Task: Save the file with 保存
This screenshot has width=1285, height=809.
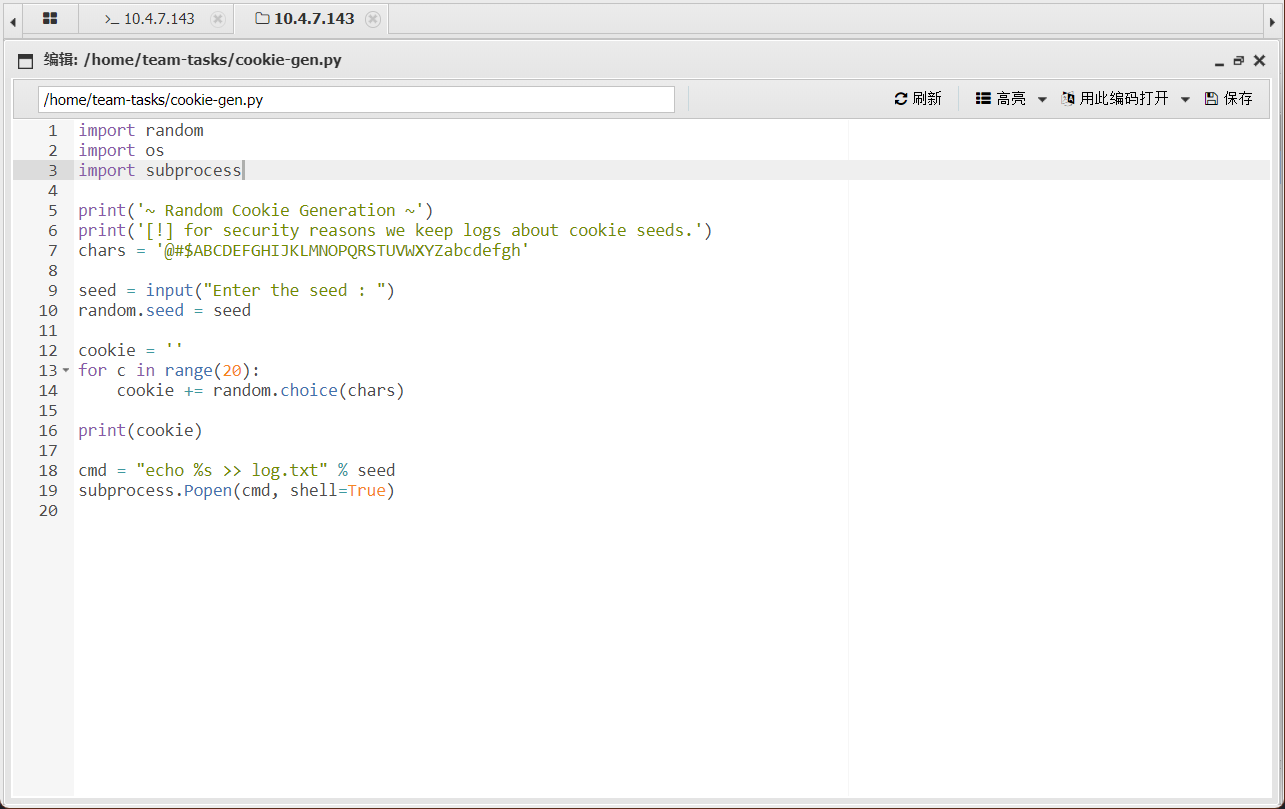Action: [x=1229, y=99]
